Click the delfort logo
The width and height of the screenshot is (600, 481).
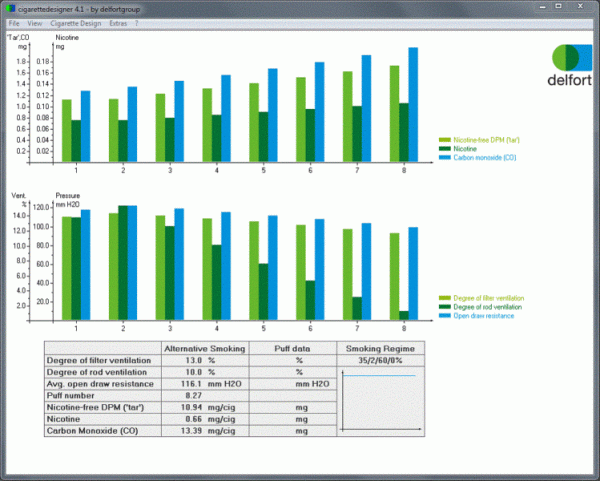tap(569, 64)
